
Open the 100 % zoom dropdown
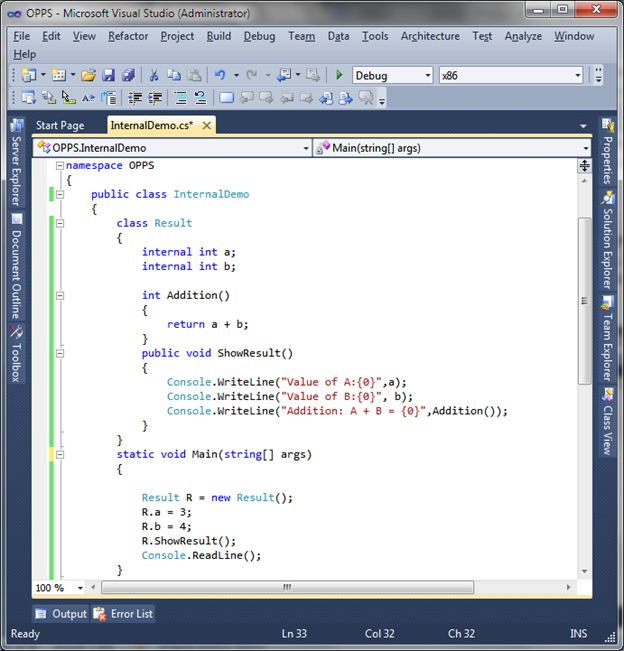pos(80,588)
